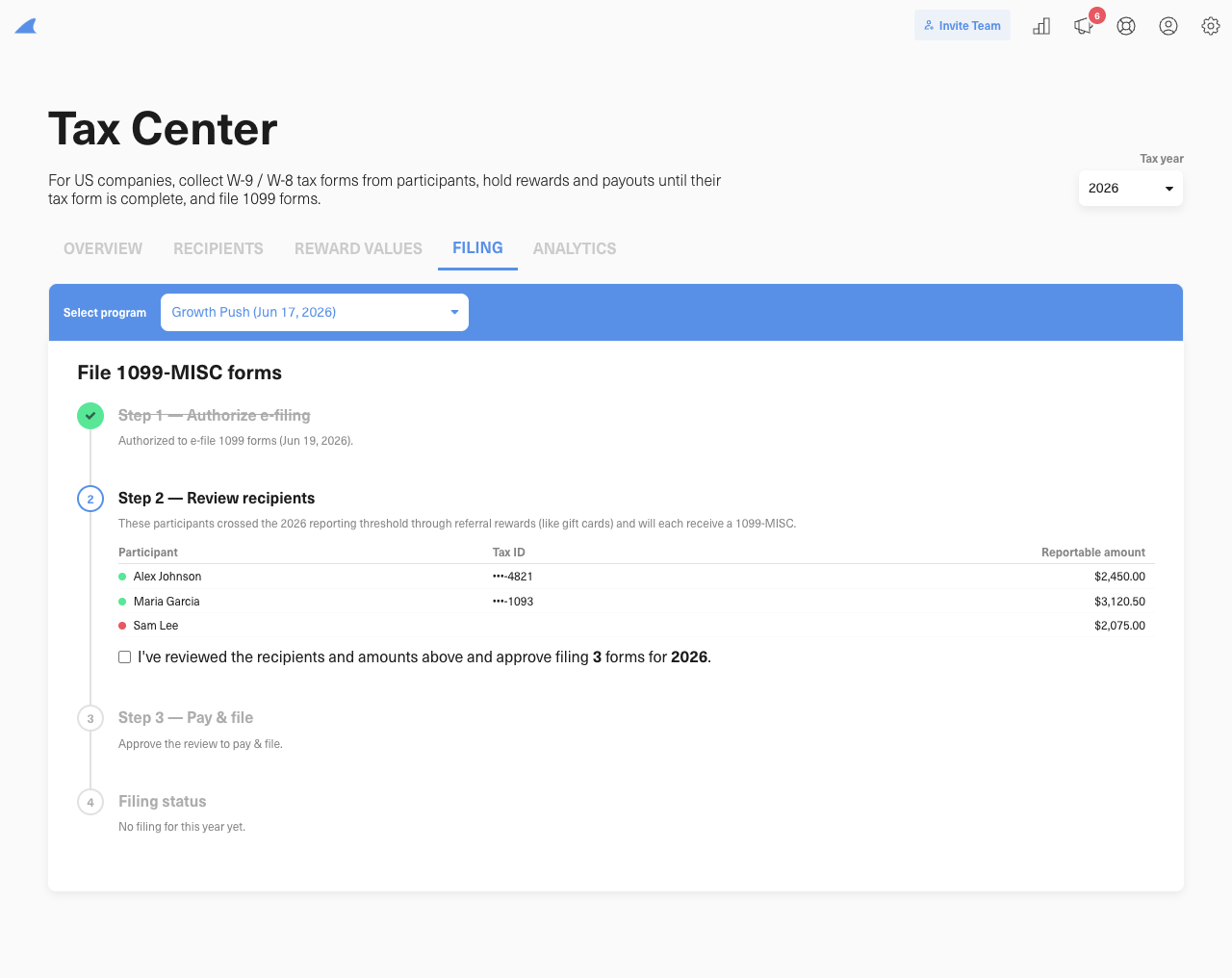Viewport: 1232px width, 978px height.
Task: Click participant Alex Johnson
Action: 167,577
